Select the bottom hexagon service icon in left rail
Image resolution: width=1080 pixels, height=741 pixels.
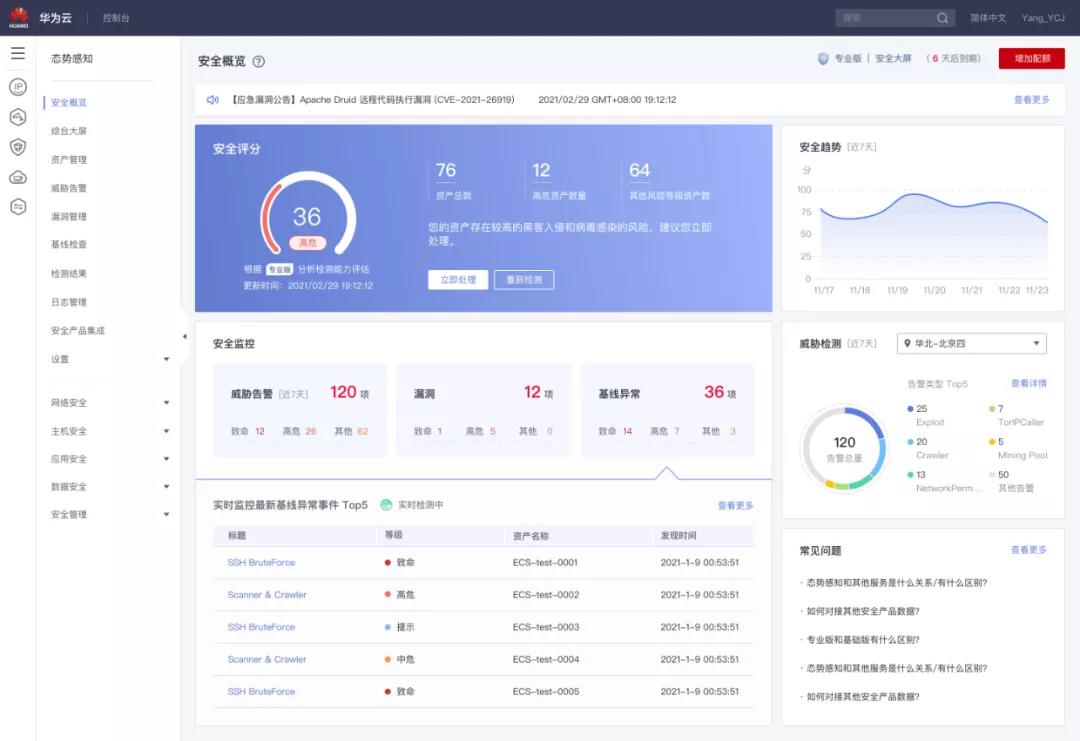pyautogui.click(x=17, y=207)
